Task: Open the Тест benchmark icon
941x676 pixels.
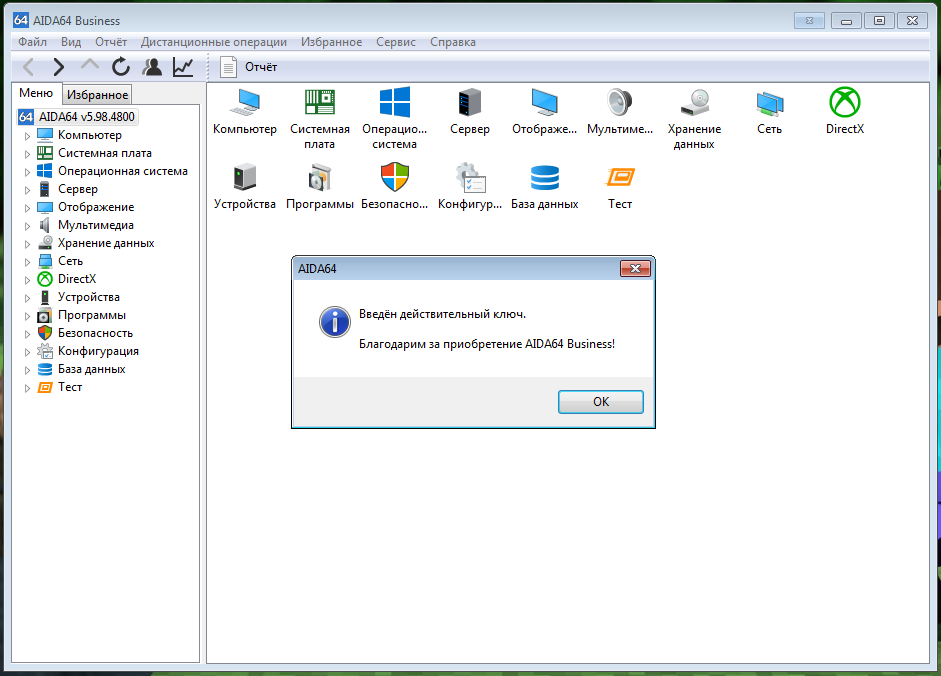Action: tap(620, 179)
